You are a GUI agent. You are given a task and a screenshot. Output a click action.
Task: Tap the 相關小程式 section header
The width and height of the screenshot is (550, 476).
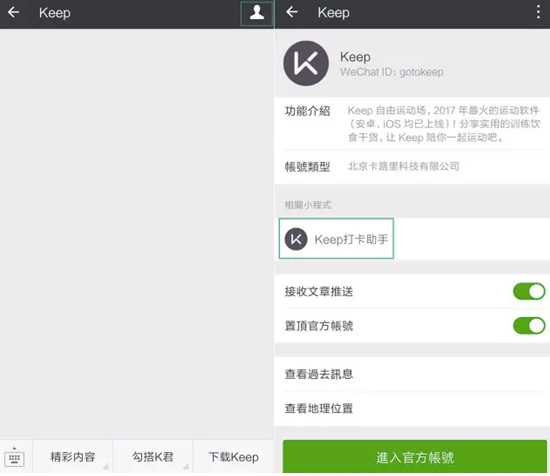coord(308,205)
